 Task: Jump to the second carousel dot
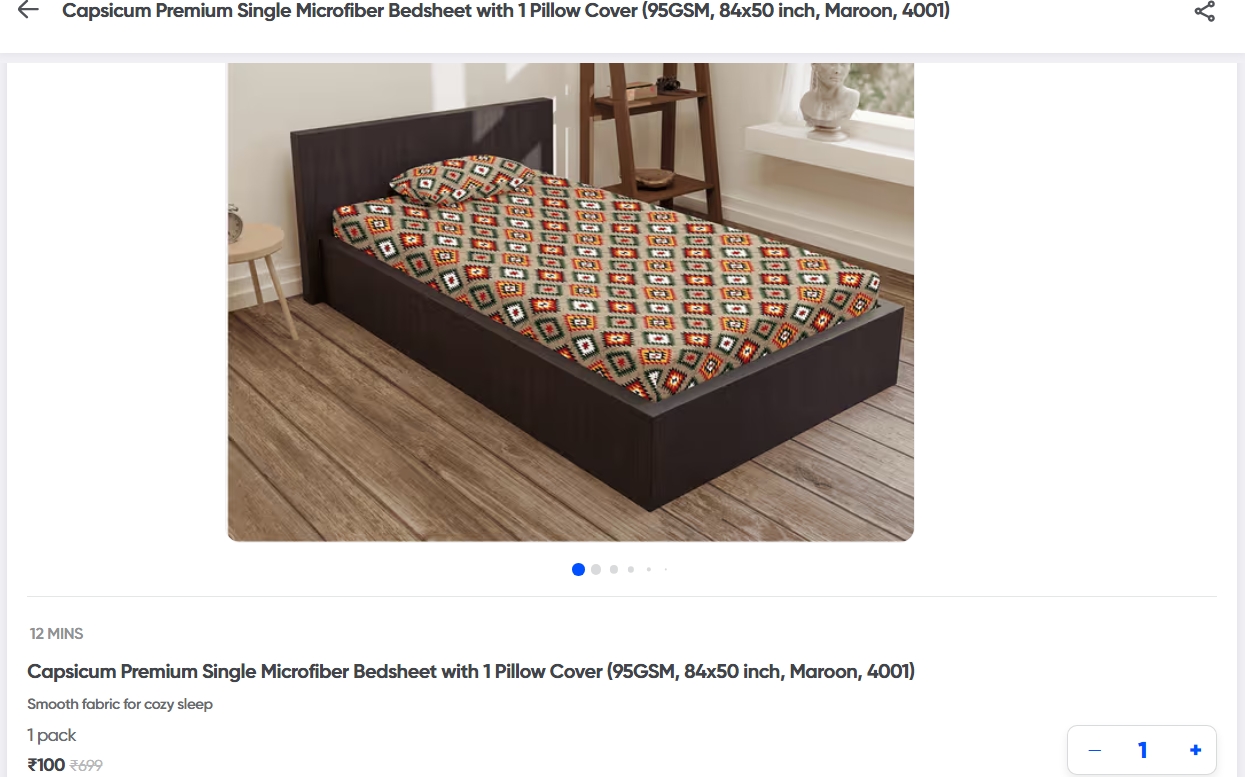596,569
